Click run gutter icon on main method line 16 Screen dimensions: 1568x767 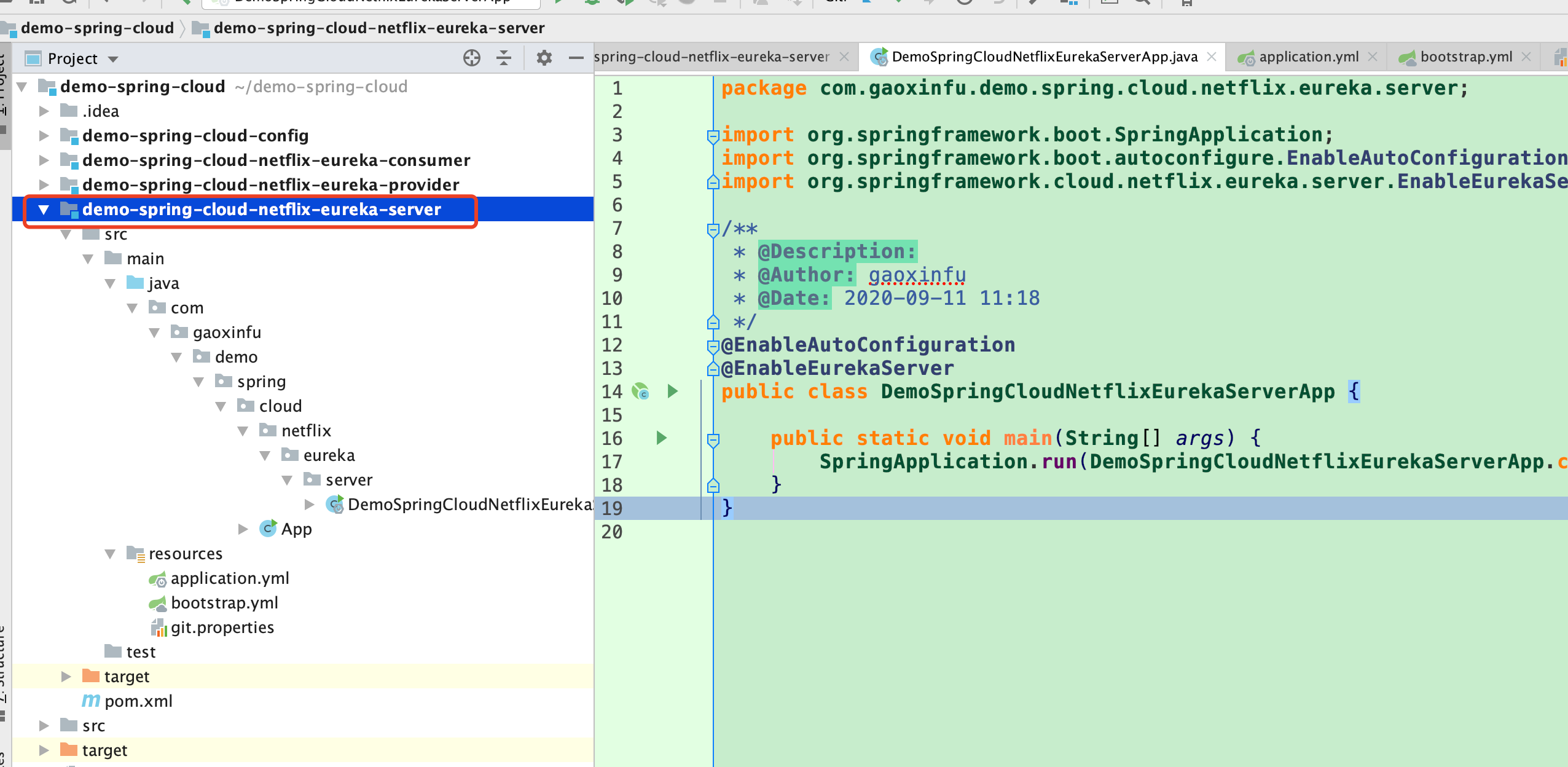pos(661,438)
